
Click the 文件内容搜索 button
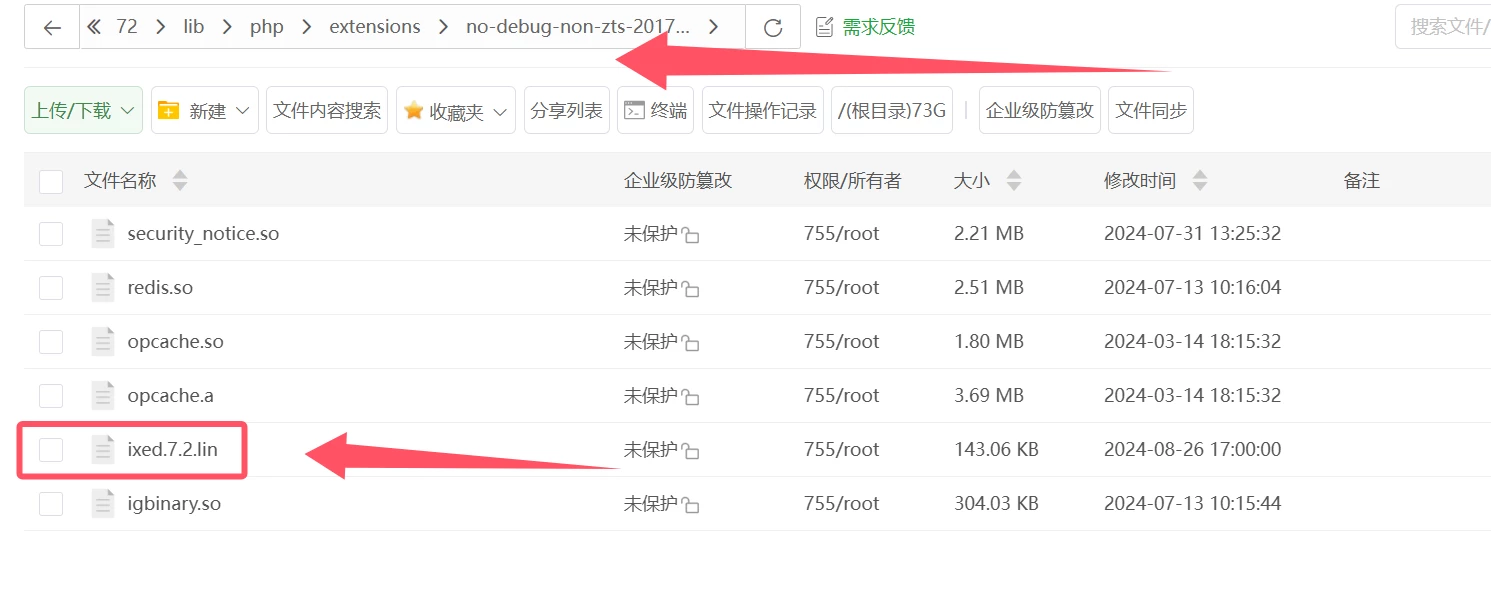(327, 111)
